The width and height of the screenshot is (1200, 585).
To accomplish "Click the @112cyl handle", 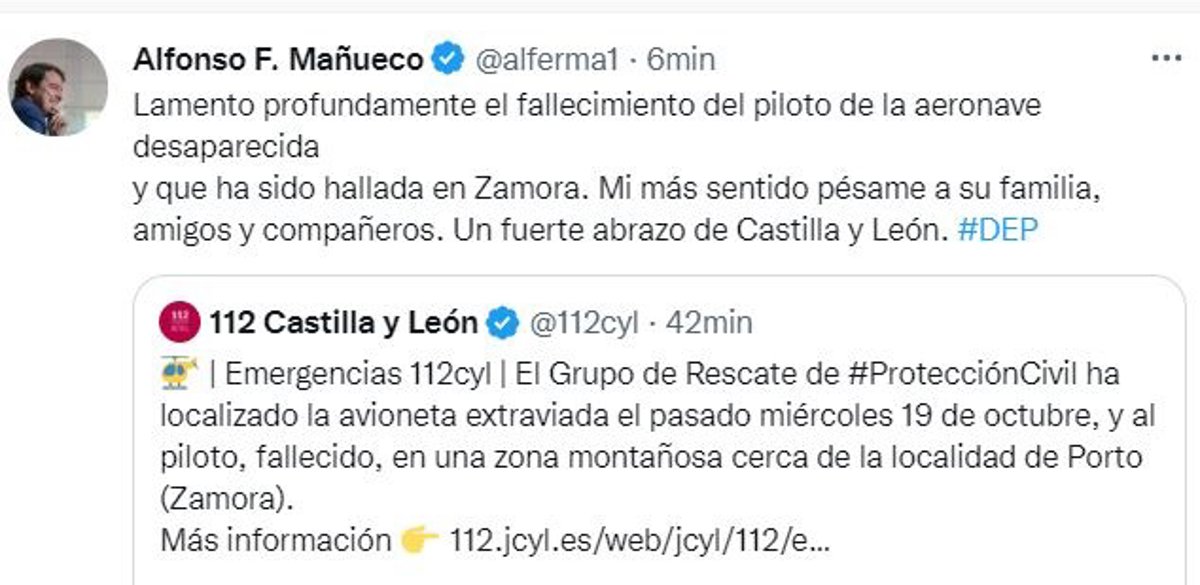I will click(x=584, y=322).
